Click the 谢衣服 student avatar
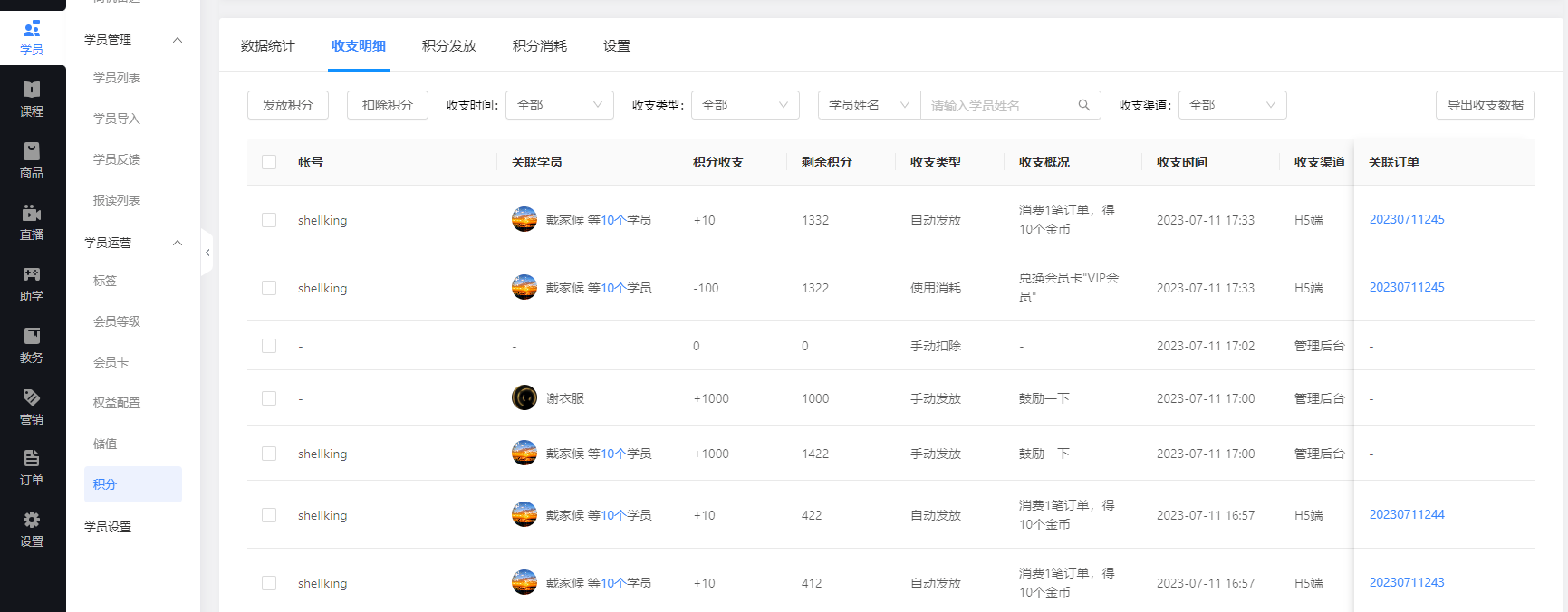The width and height of the screenshot is (1568, 612). click(524, 397)
